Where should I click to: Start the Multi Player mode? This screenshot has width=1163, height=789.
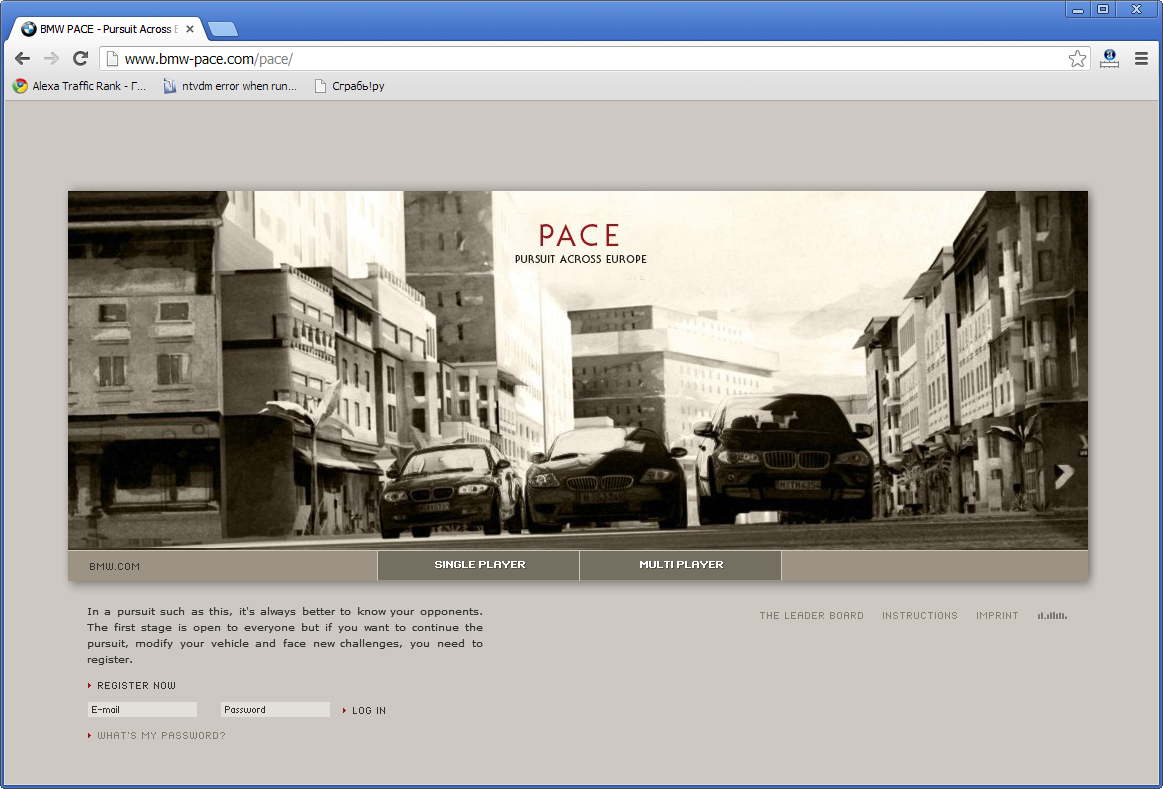681,565
